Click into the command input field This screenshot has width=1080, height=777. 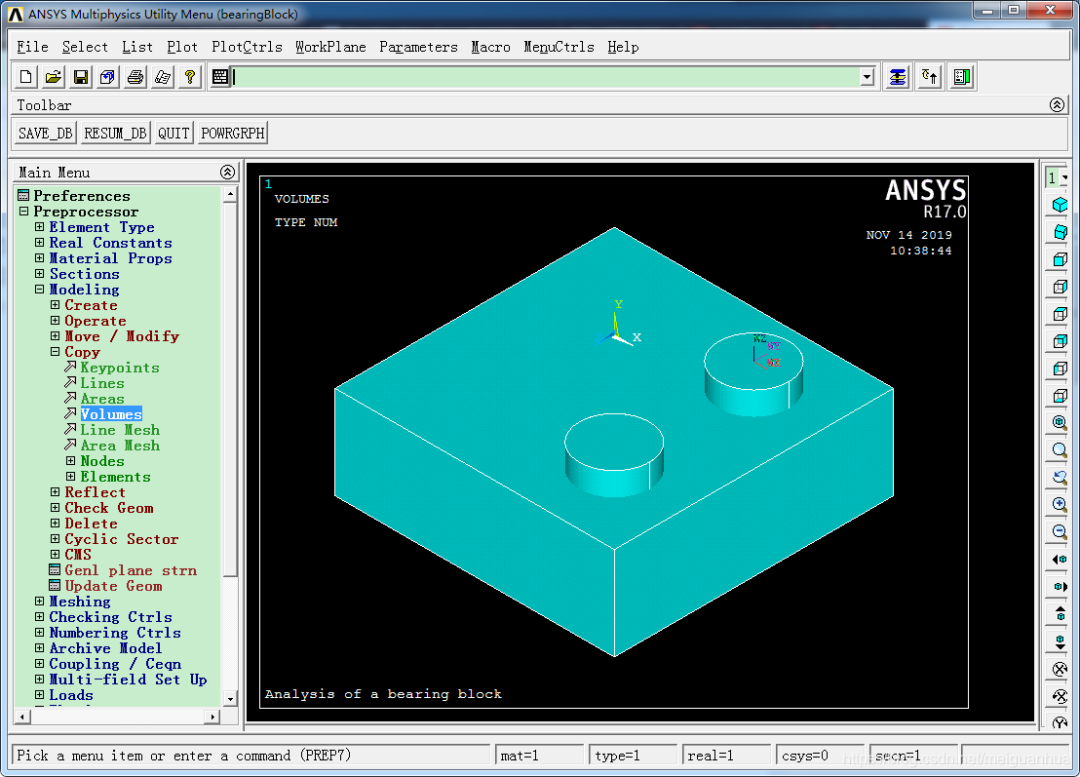[x=545, y=77]
